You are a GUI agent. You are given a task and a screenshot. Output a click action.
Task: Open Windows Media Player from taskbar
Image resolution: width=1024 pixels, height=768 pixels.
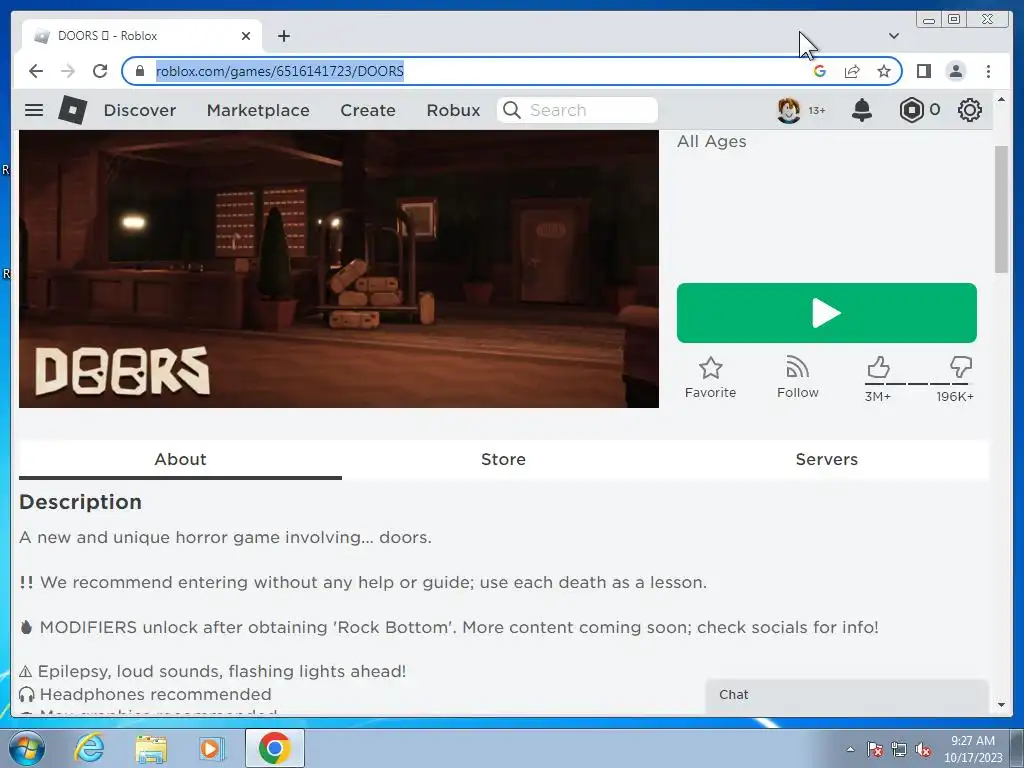coord(211,748)
